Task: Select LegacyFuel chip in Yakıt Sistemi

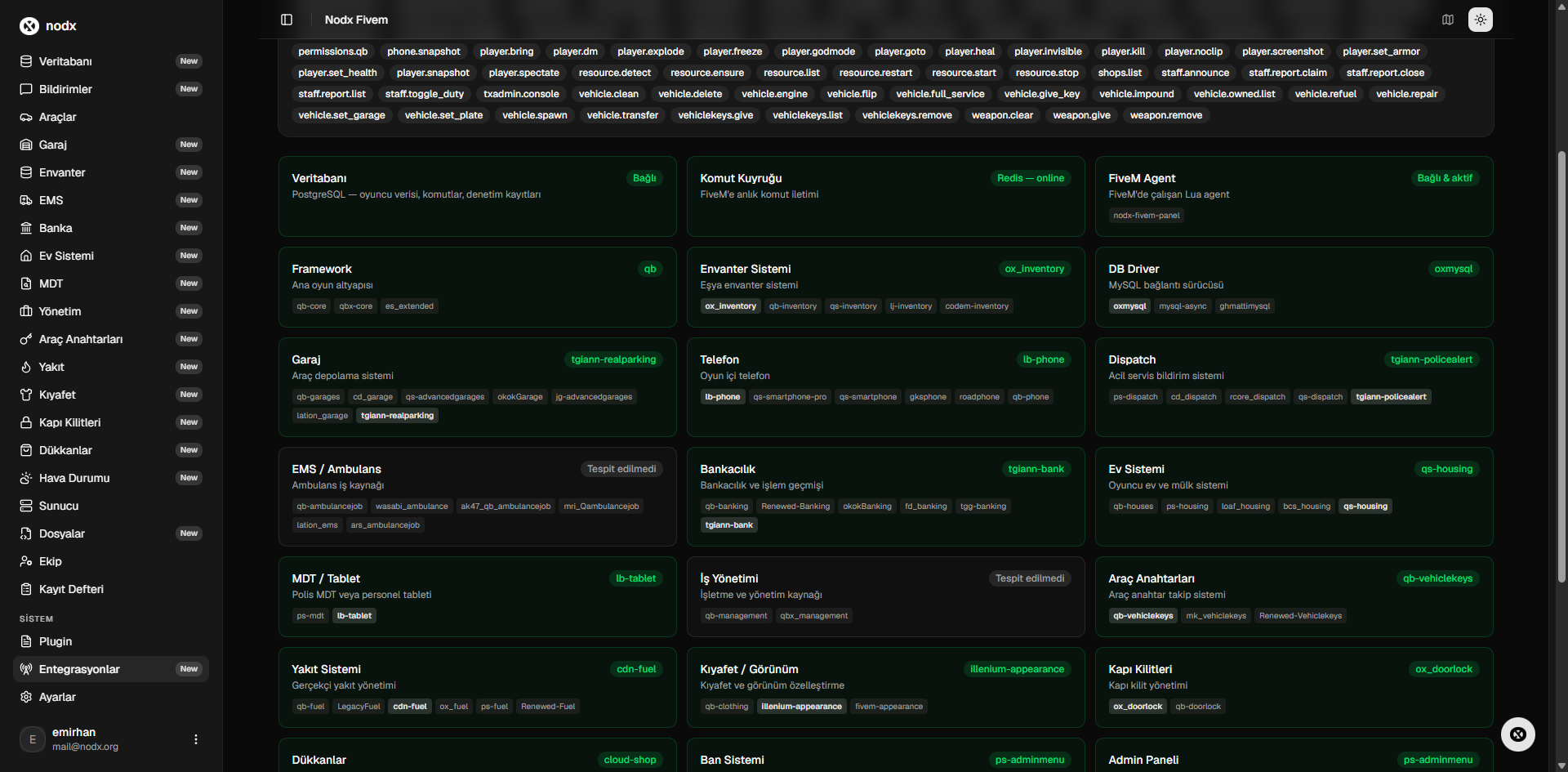Action: 359,707
